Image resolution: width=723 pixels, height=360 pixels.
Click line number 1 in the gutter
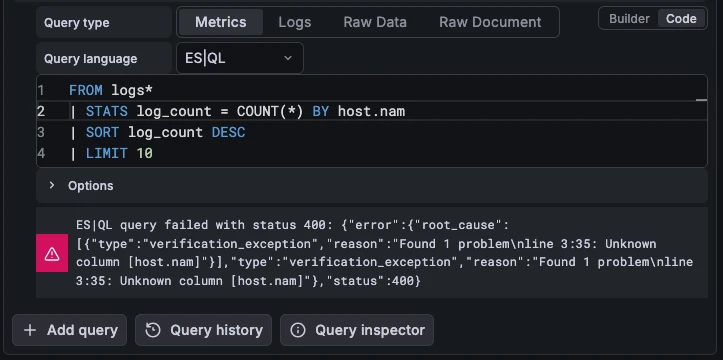[41, 90]
